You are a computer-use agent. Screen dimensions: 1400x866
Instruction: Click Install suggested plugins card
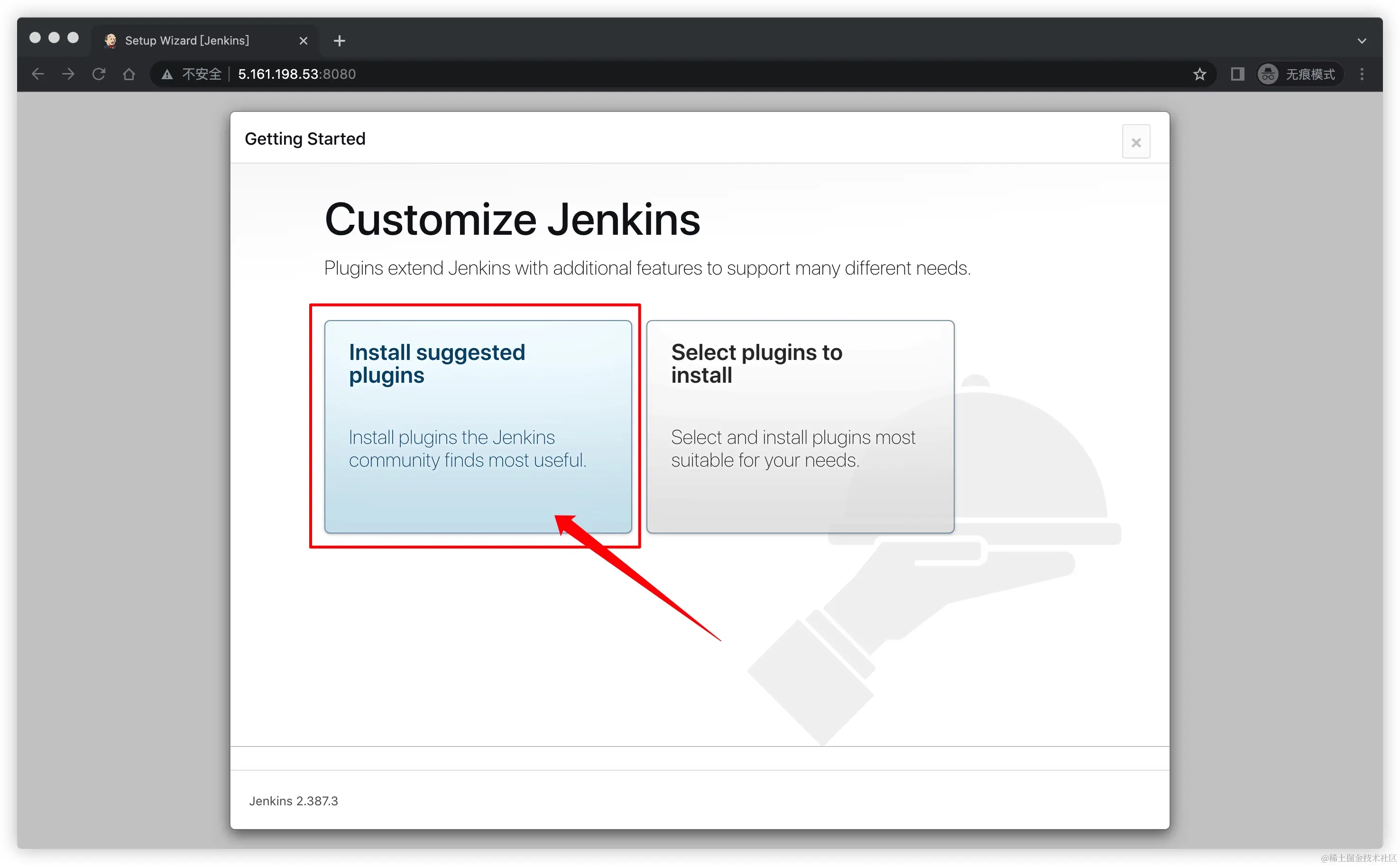click(x=478, y=426)
